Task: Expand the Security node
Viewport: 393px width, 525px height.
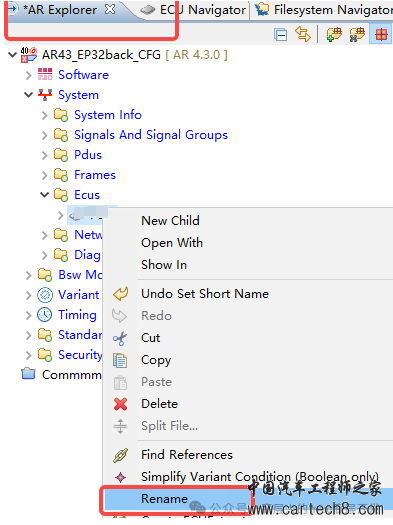Action: click(x=28, y=355)
